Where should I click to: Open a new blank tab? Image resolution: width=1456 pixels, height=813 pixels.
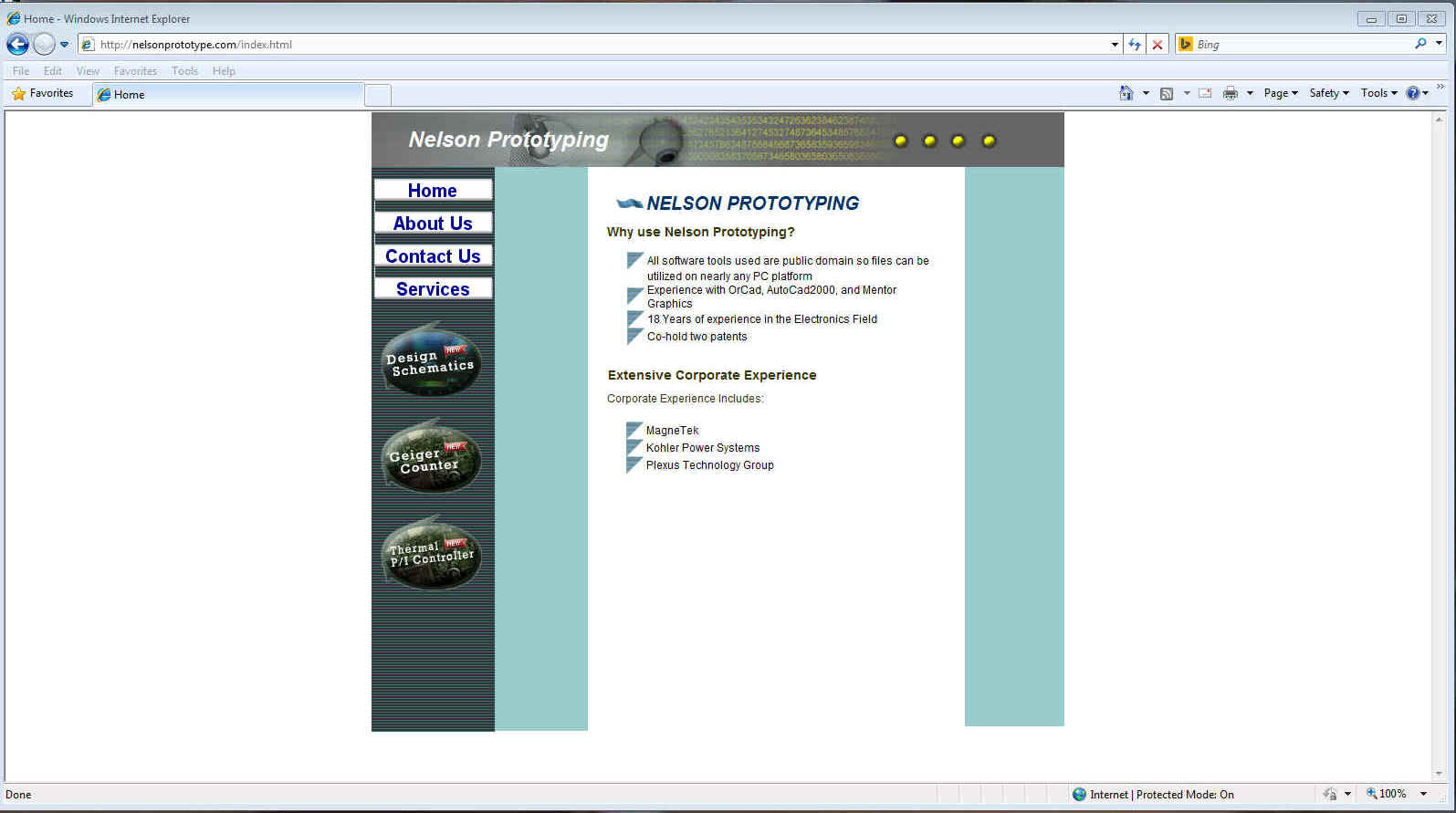[x=378, y=95]
